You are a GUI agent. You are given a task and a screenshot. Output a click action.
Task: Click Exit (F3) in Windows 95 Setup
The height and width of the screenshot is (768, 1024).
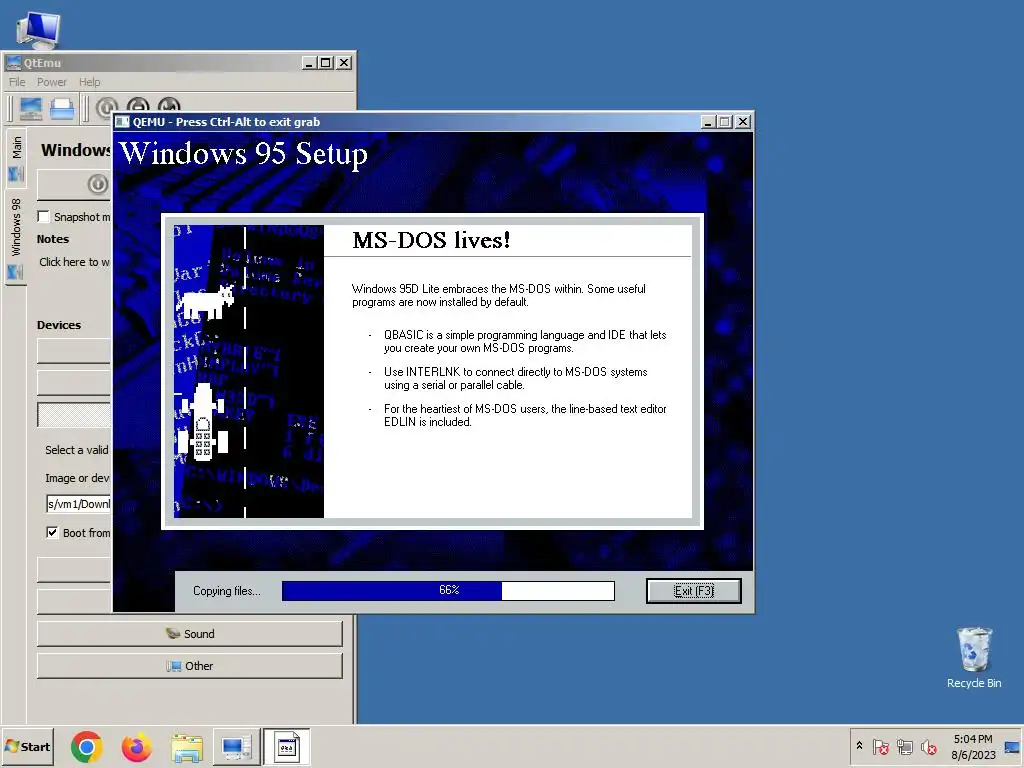(694, 590)
